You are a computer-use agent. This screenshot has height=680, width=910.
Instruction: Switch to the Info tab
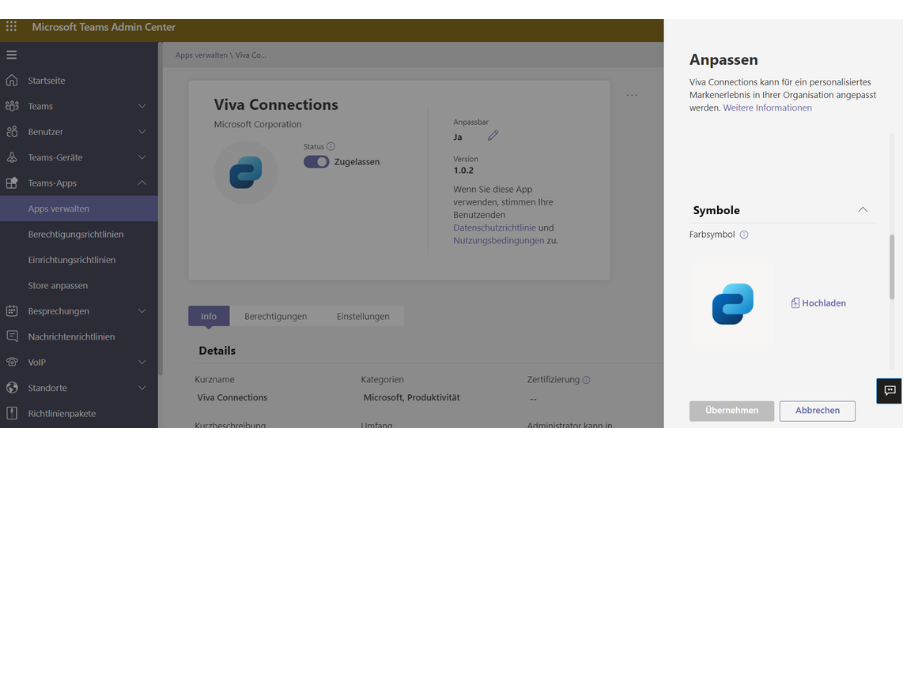coord(209,316)
